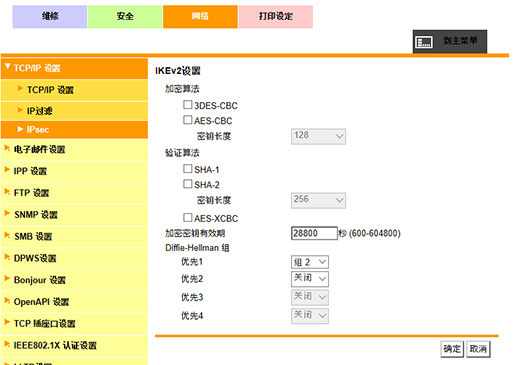517x365 pixels.
Task: Enable the 3DES-CBC checkbox
Action: pos(188,105)
